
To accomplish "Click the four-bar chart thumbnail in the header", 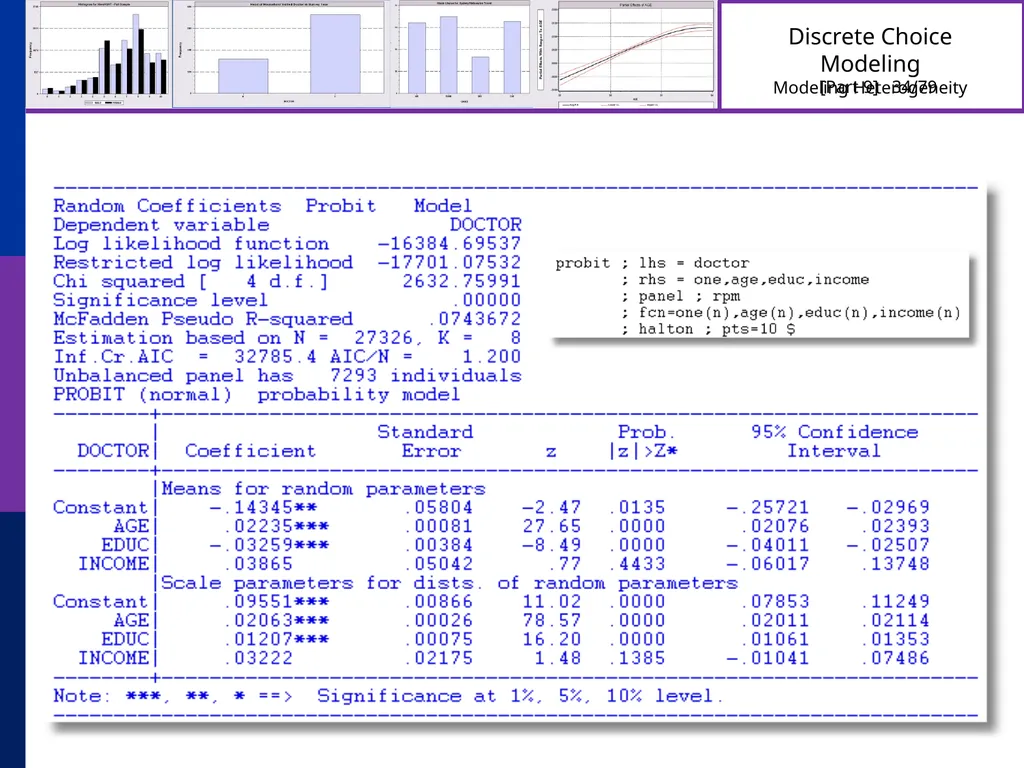I will point(464,54).
